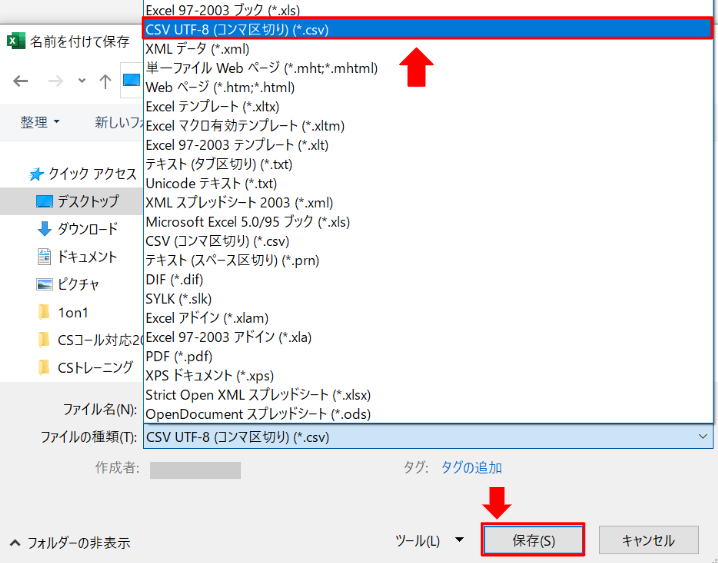Choose SYLK (*.slk) format

pos(428,298)
